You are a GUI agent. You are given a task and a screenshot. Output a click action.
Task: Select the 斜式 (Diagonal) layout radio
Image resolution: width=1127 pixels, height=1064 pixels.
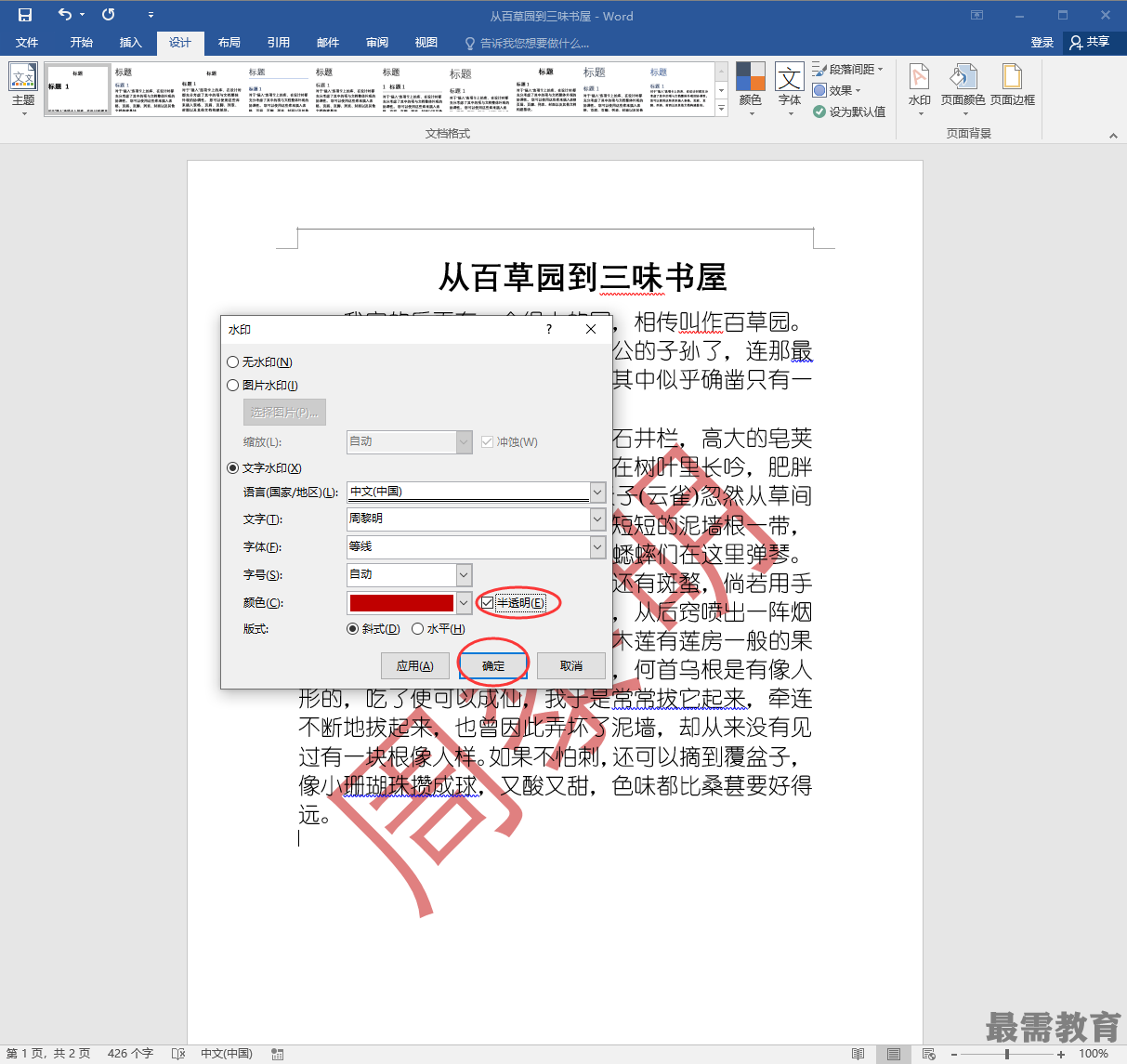pos(353,629)
